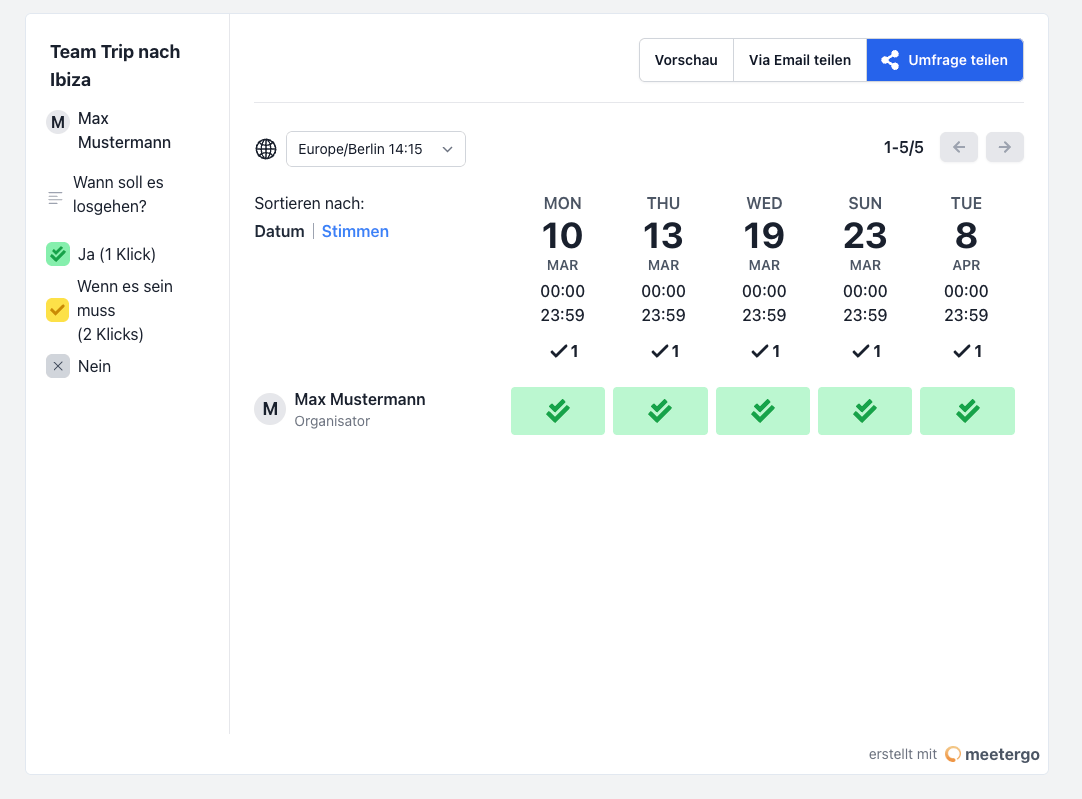The image size is (1082, 799).
Task: Click the Vorschau button
Action: 686,60
